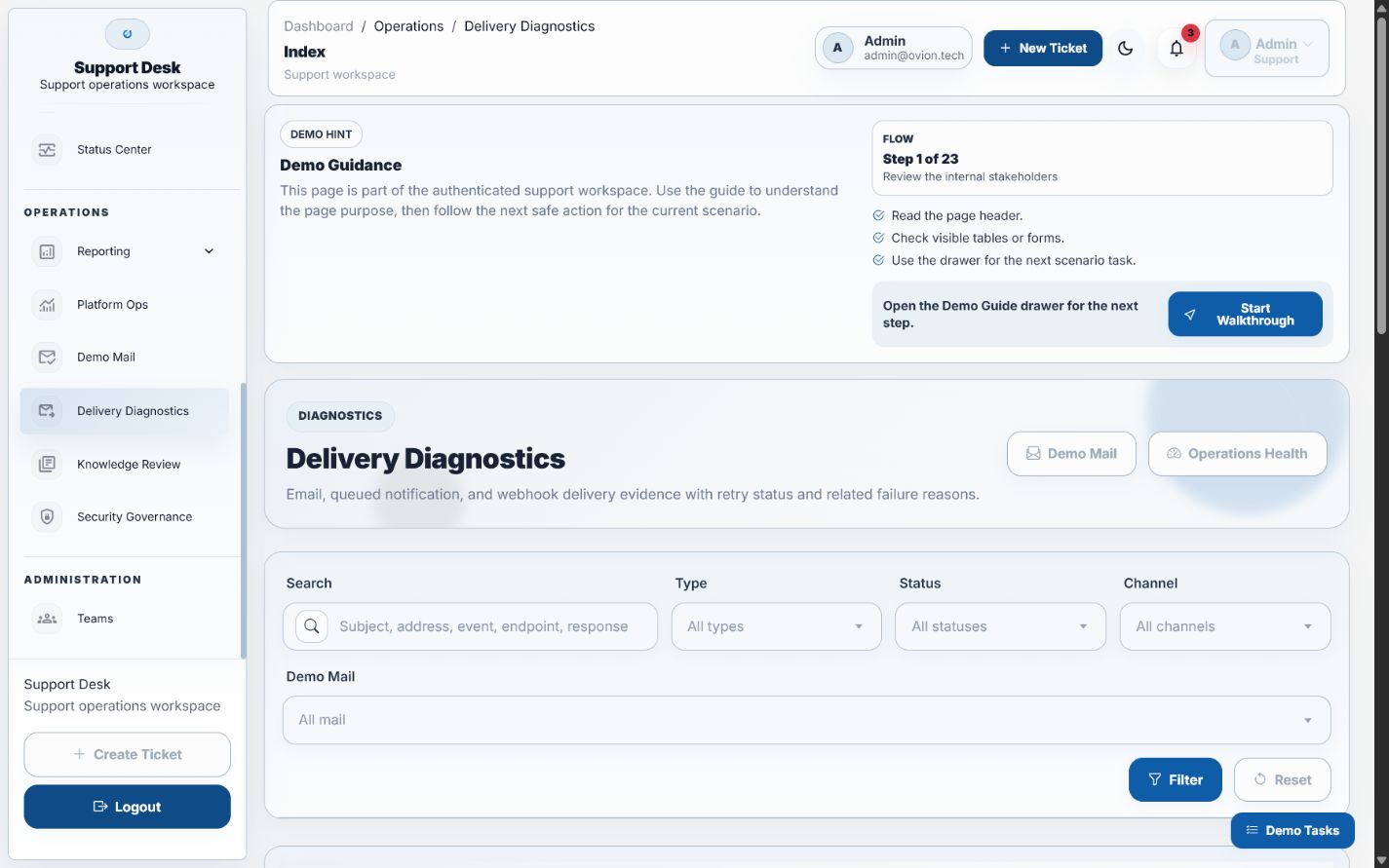Expand the Reporting submenu chevron
Viewport: 1389px width, 868px height.
[x=209, y=251]
